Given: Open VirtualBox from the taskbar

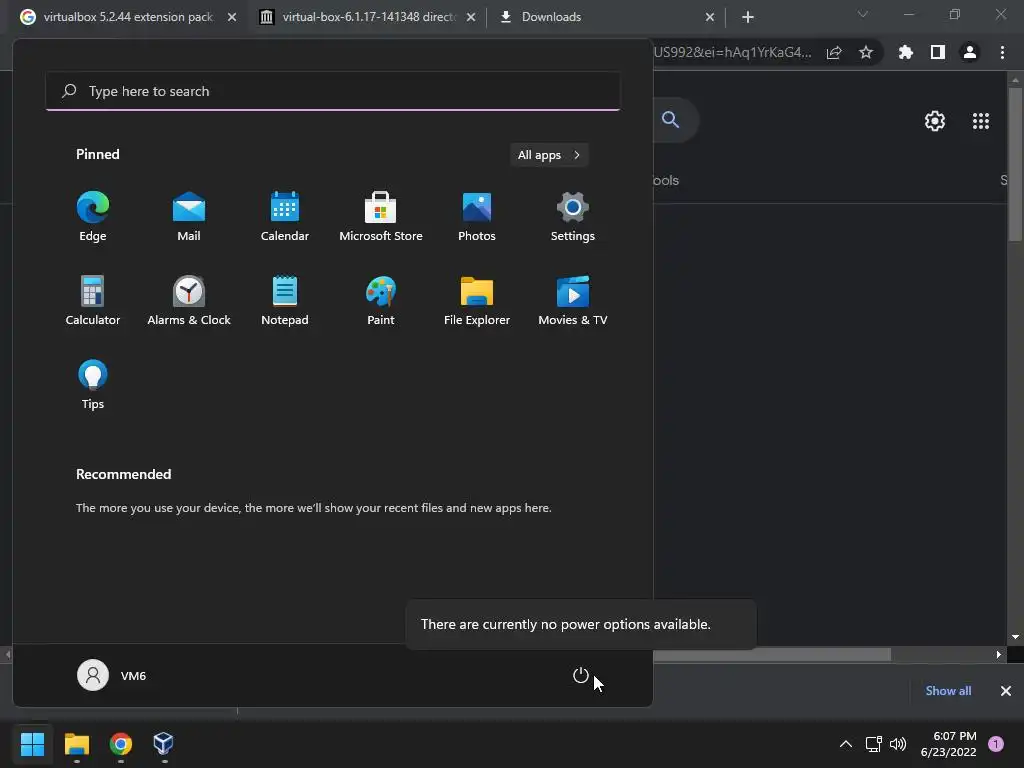Looking at the screenshot, I should [x=164, y=744].
